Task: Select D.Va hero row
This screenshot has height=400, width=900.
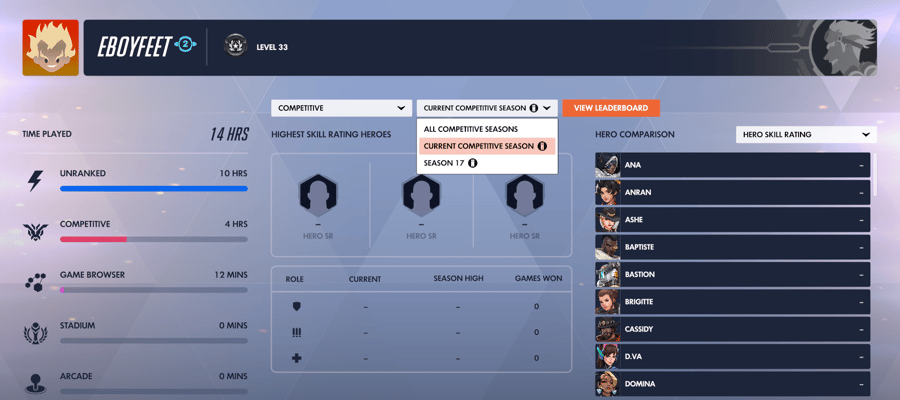Action: [732, 356]
